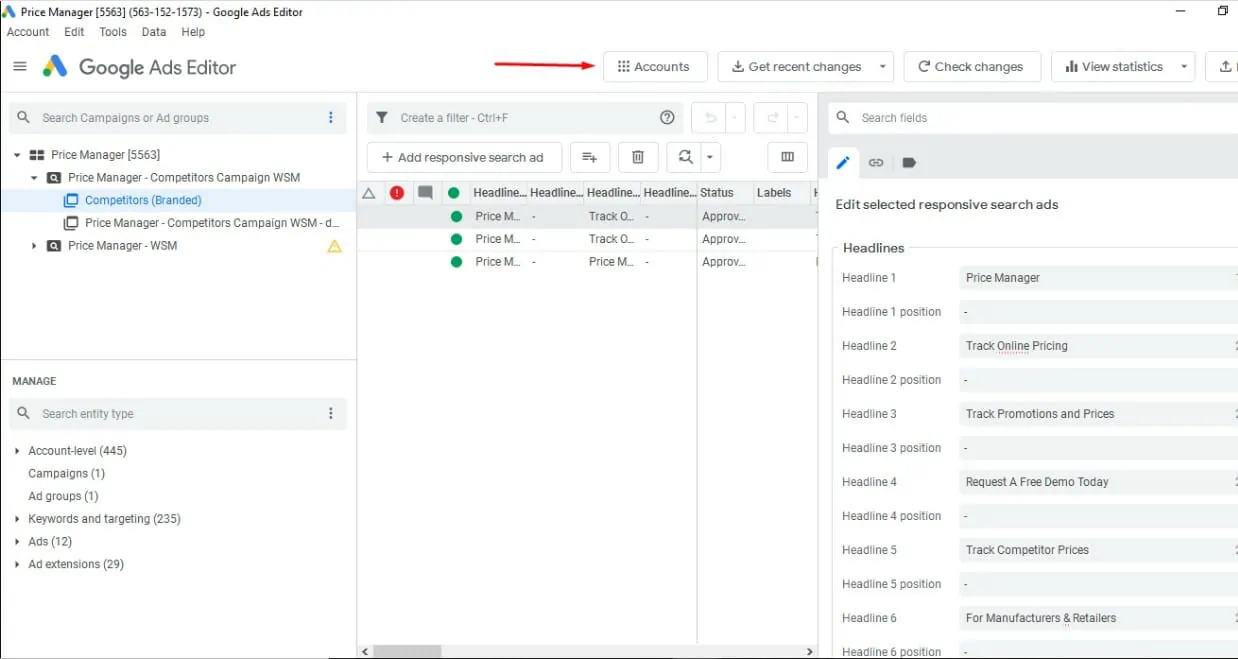Edit Headline 1 field Price Manager
Image resolution: width=1238 pixels, height=659 pixels.
pos(1098,278)
